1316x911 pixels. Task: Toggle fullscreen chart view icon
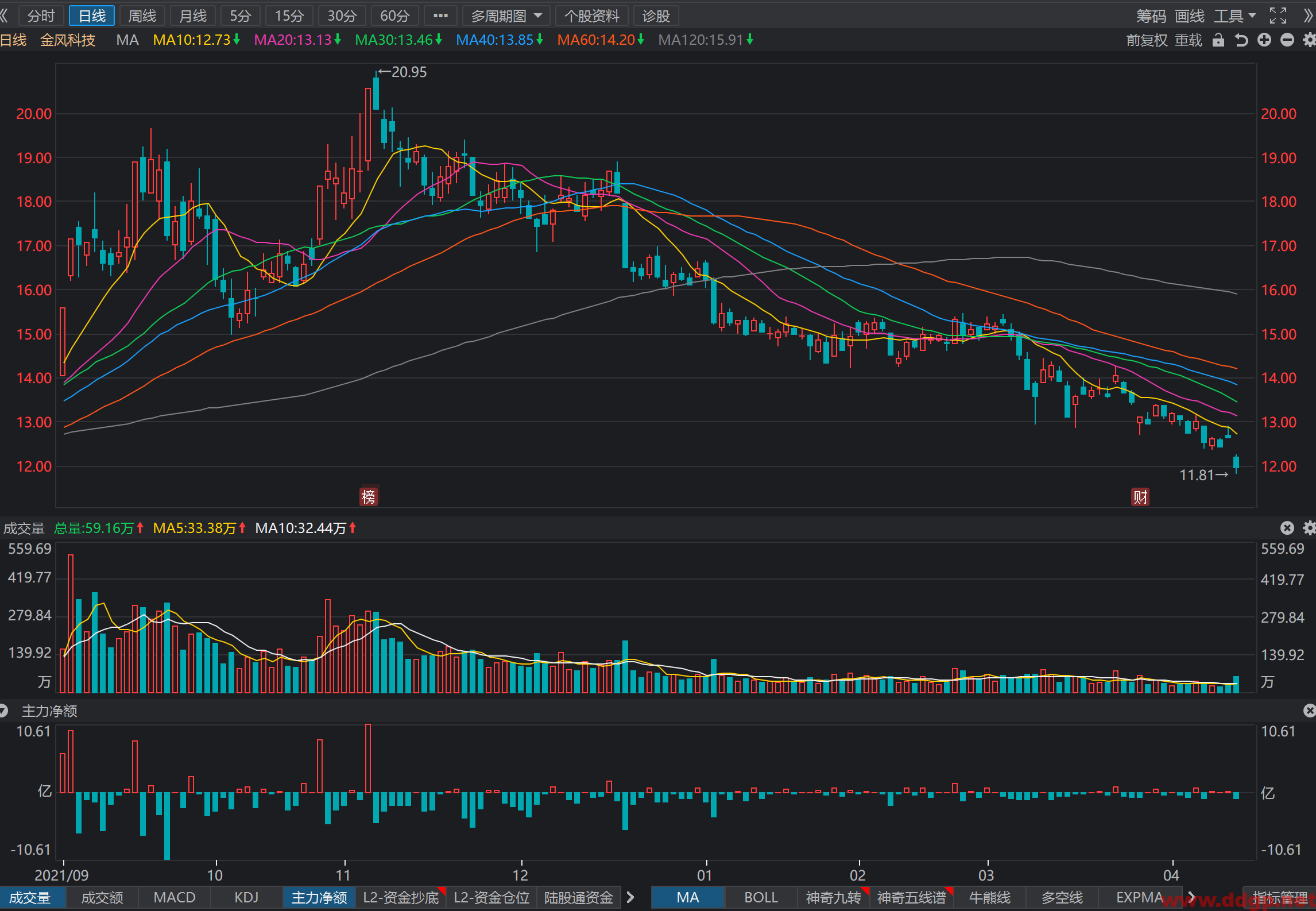[1278, 16]
